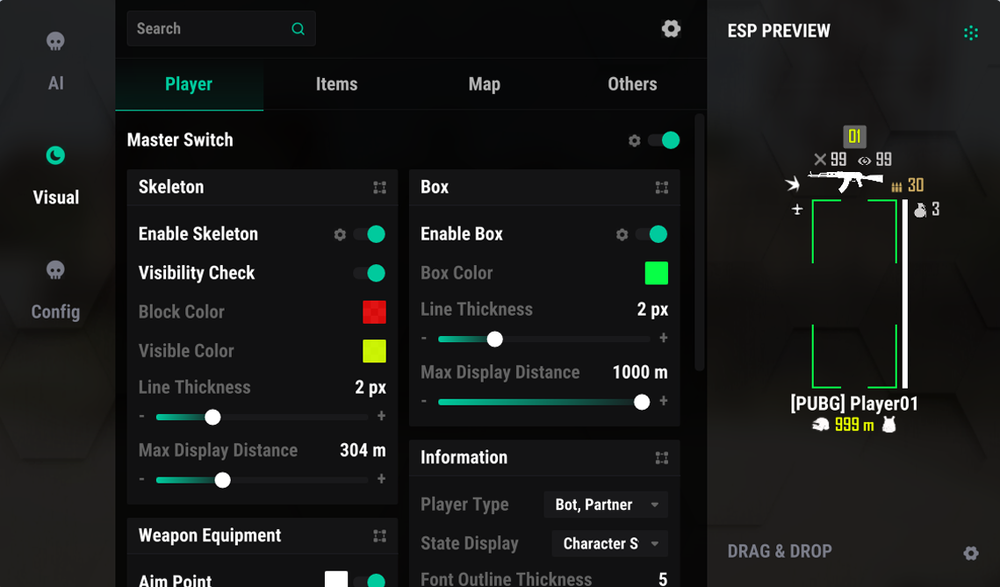1000x587 pixels.
Task: Click the ESP Preview dots icon
Action: coord(970,33)
